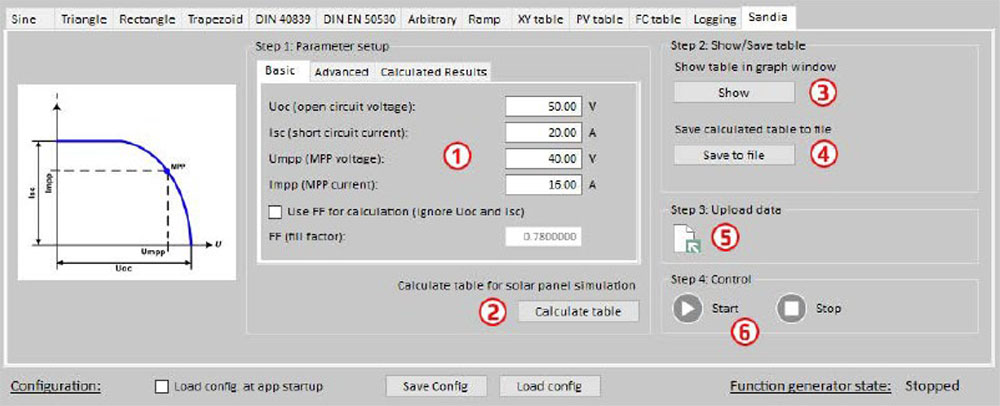Switch to the Sine function tab
Screen dimensions: 1000x406
[x=27, y=19]
